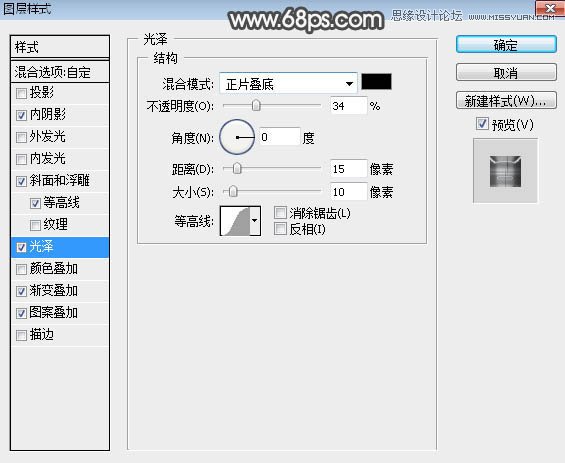The width and height of the screenshot is (565, 463).
Task: Enable the 外发光 outer glow checkbox
Action: tap(21, 137)
